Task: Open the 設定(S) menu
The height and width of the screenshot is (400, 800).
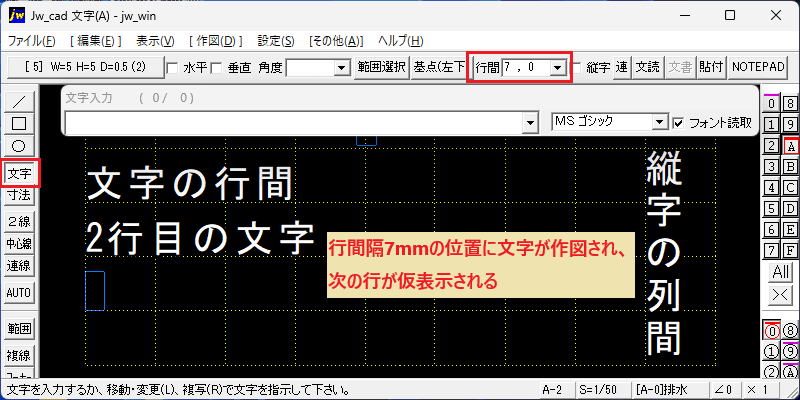Action: coord(276,41)
